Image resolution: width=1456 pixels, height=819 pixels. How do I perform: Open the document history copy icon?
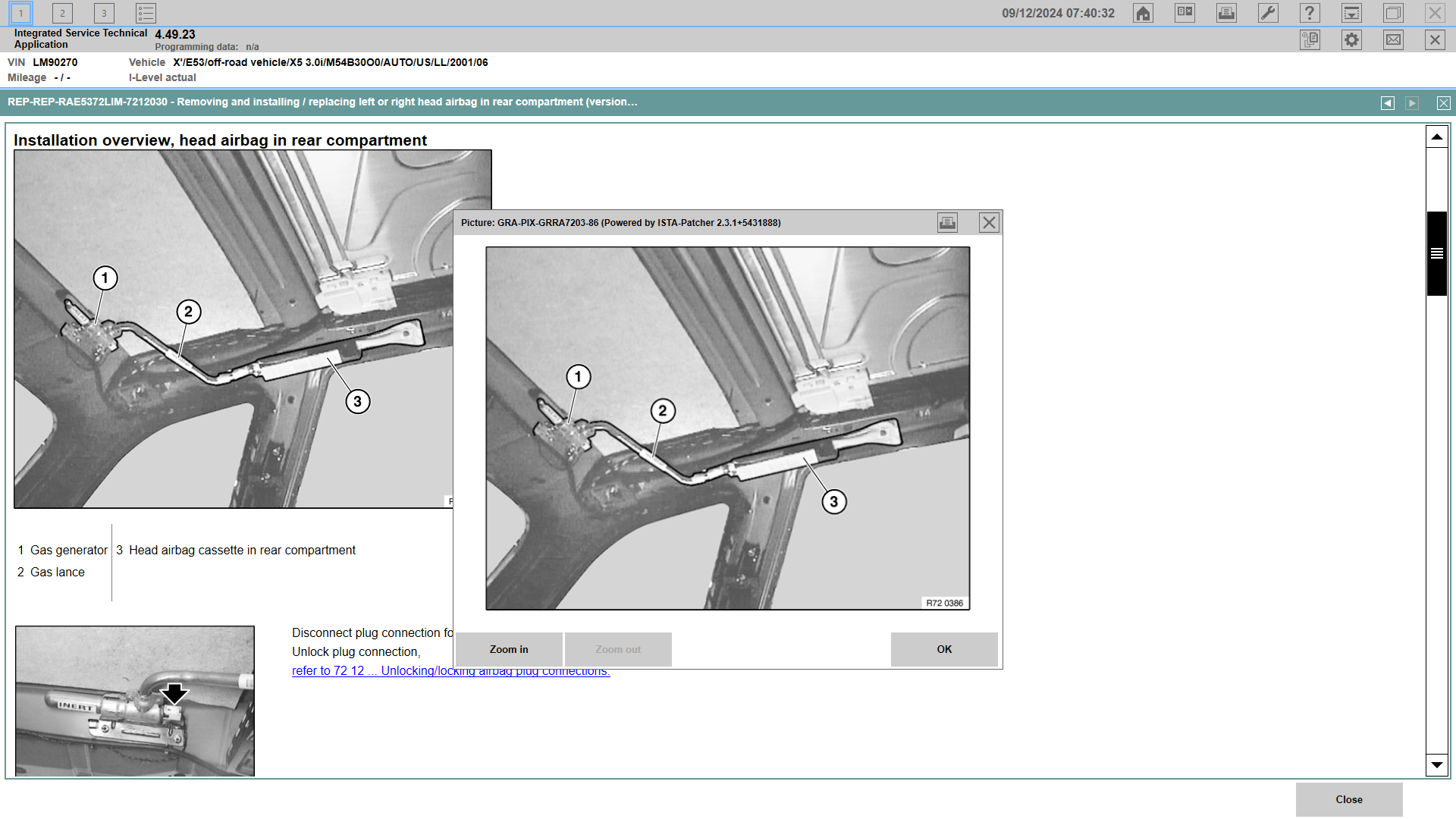1310,40
